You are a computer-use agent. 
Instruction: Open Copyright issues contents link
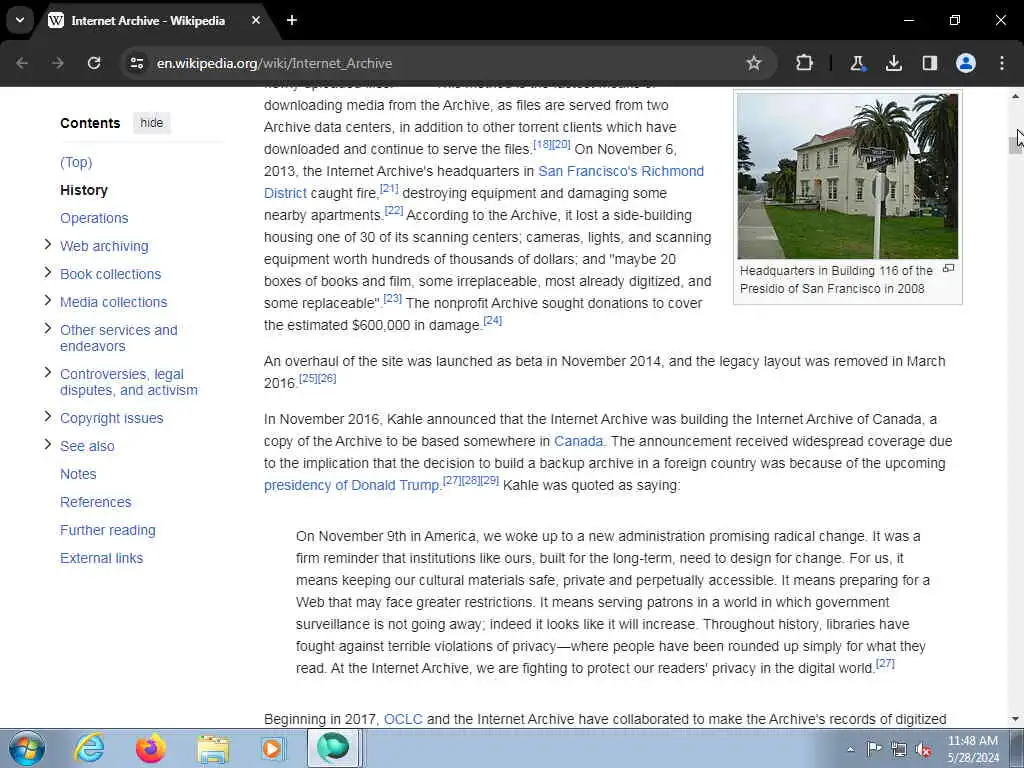coord(112,418)
